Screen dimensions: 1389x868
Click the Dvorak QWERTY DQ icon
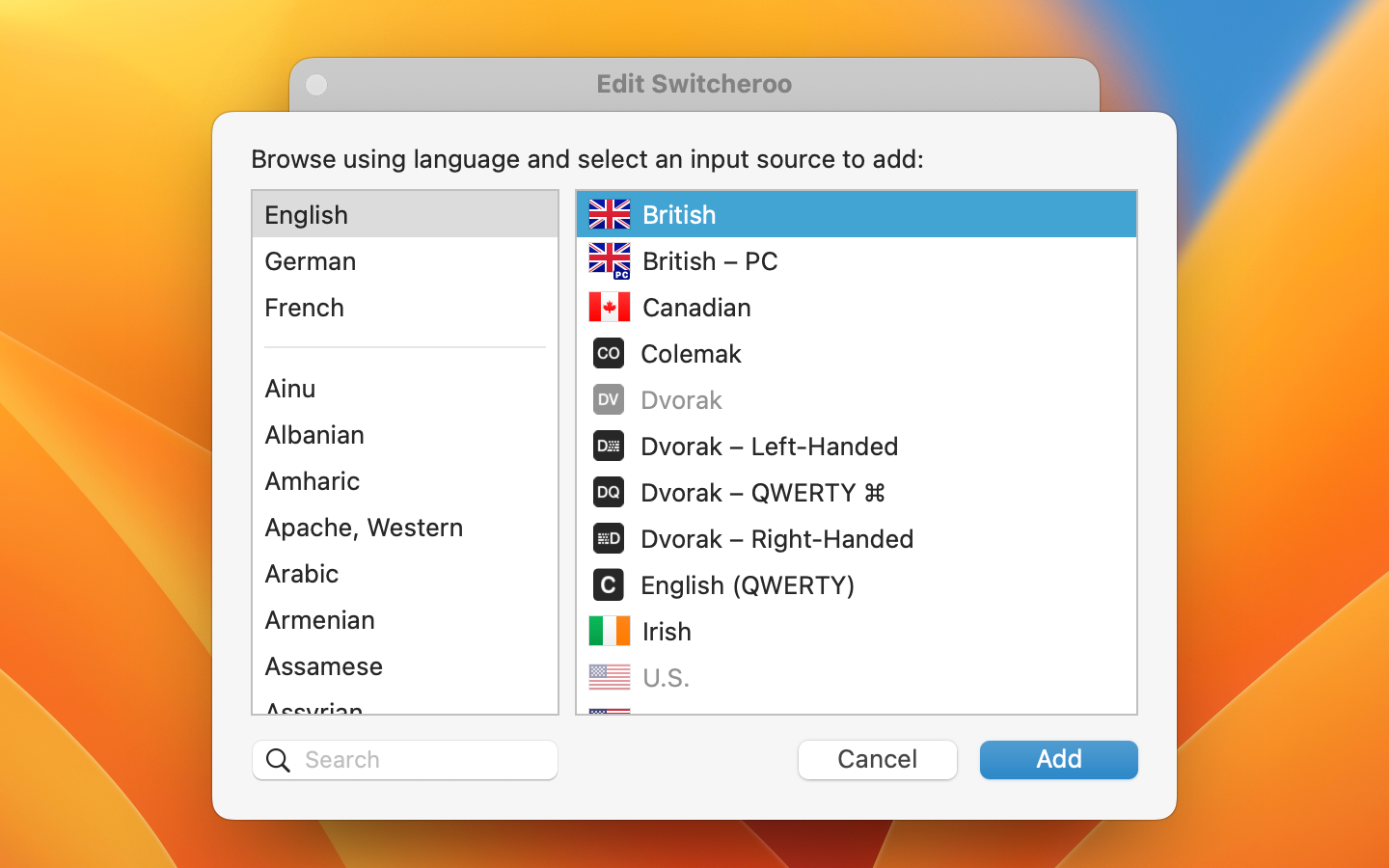click(x=609, y=492)
